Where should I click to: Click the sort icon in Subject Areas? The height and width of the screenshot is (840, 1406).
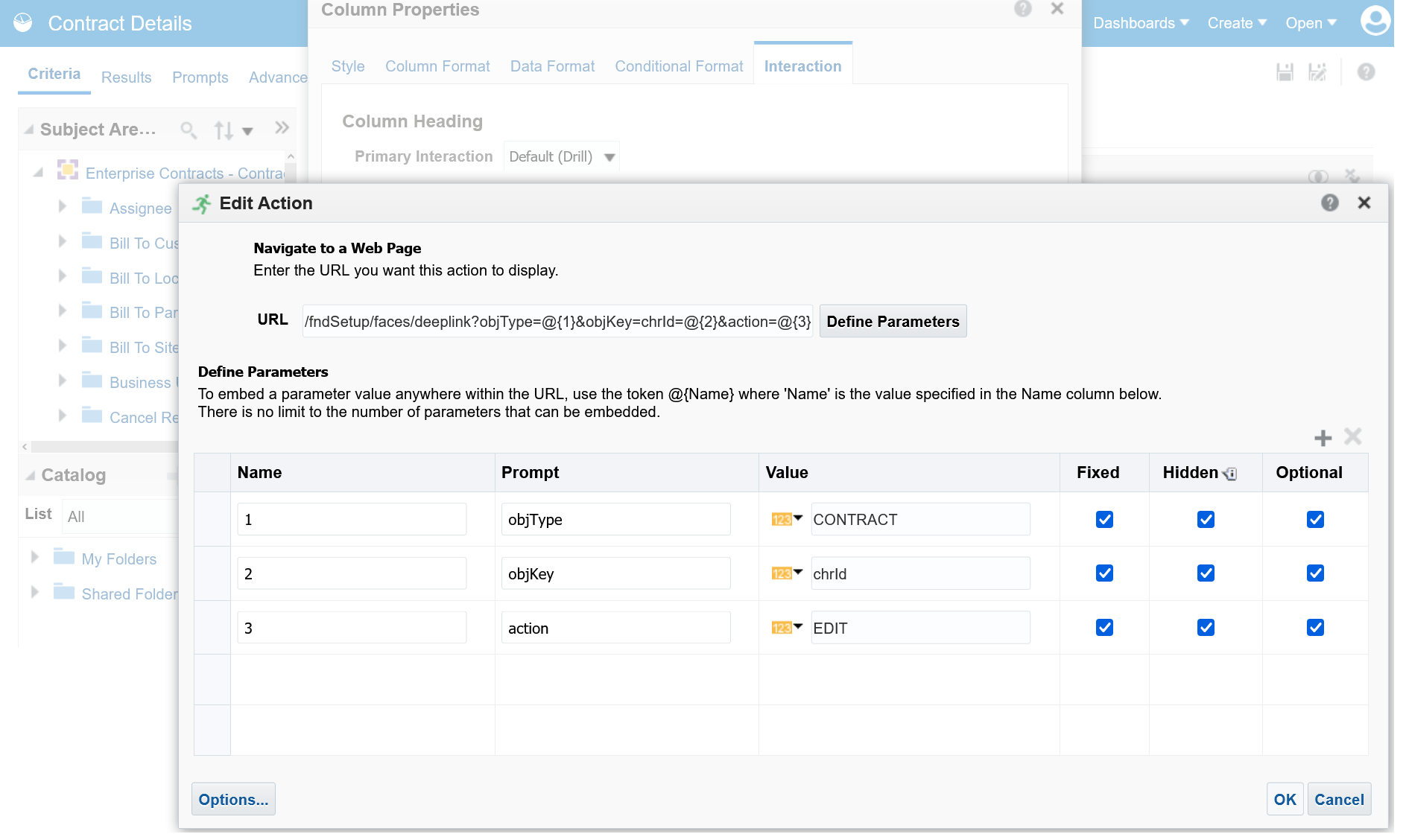224,130
